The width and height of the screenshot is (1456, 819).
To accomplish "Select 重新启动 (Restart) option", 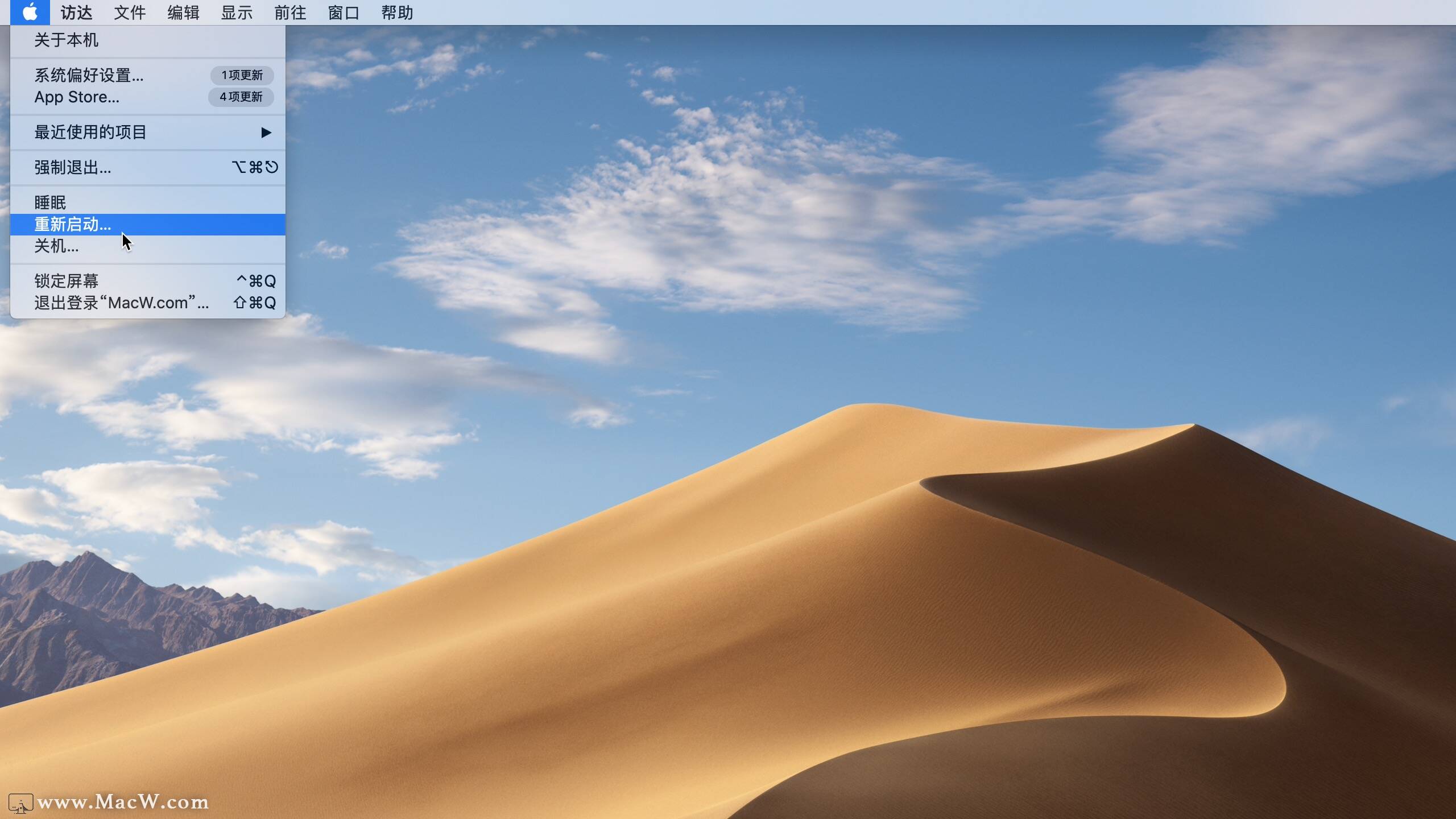I will coord(73,225).
